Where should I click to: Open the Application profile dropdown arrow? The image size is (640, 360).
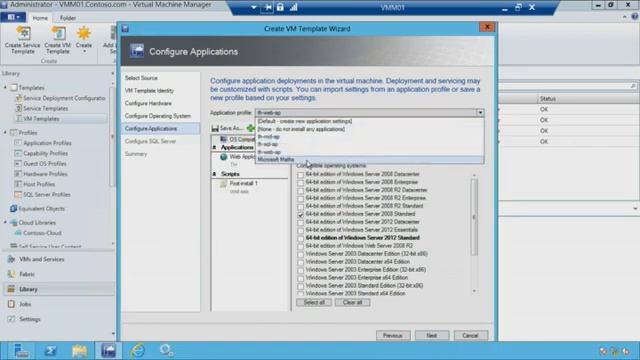(x=480, y=113)
